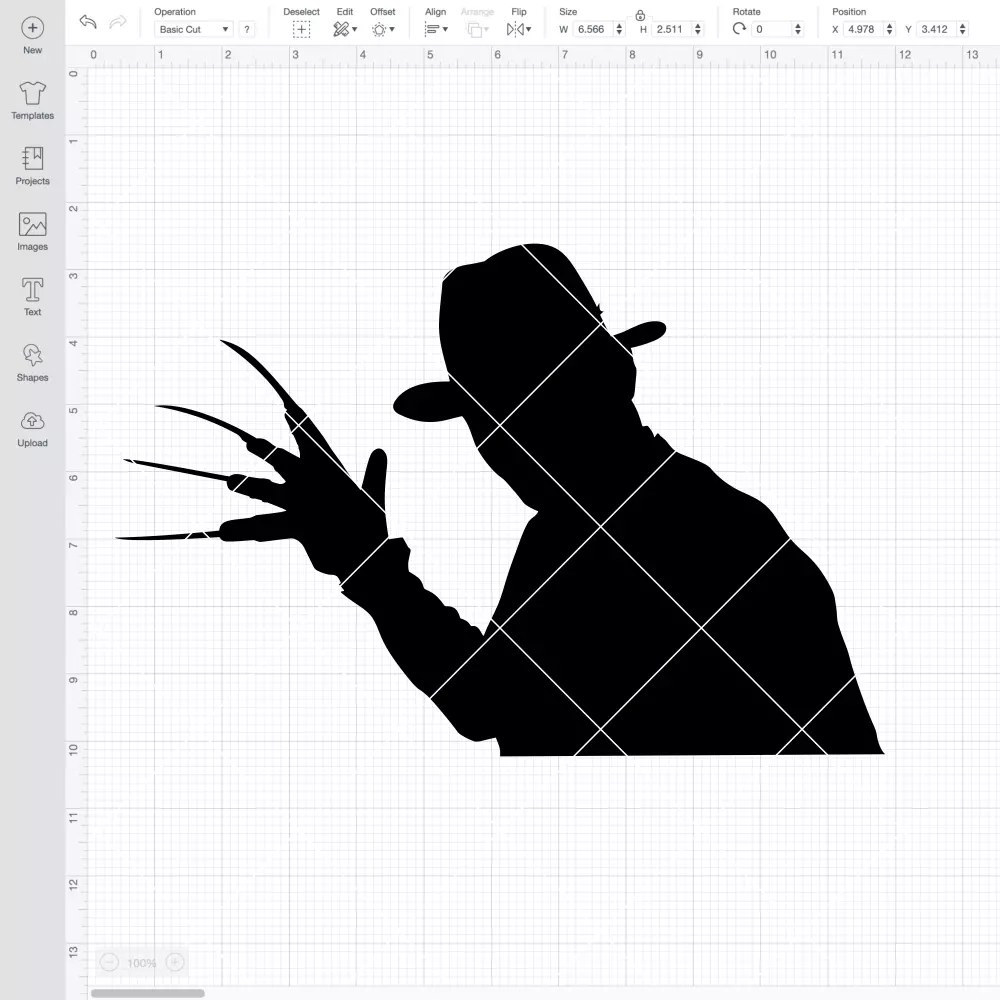Click the Redo arrow
Image resolution: width=1000 pixels, height=1000 pixels.
point(117,22)
